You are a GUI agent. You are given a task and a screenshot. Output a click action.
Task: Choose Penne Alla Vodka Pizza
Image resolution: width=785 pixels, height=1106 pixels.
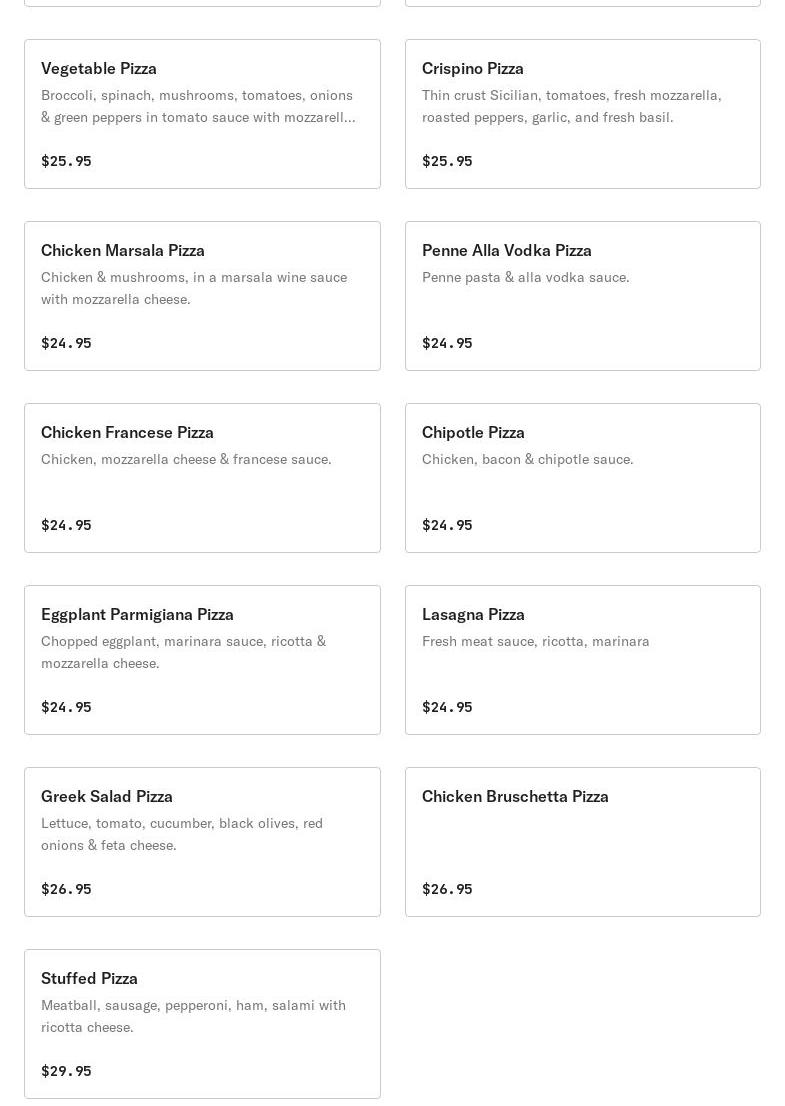[582, 296]
